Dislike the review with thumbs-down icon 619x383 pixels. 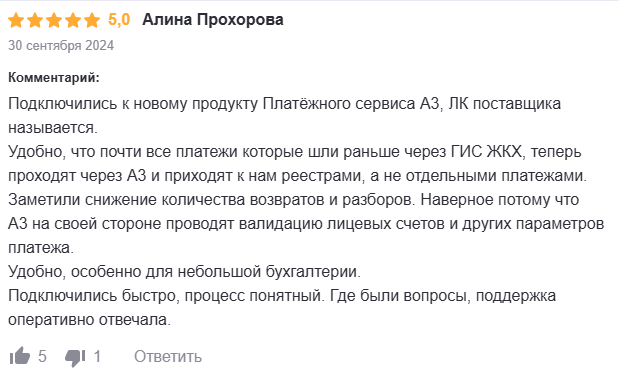[75, 358]
